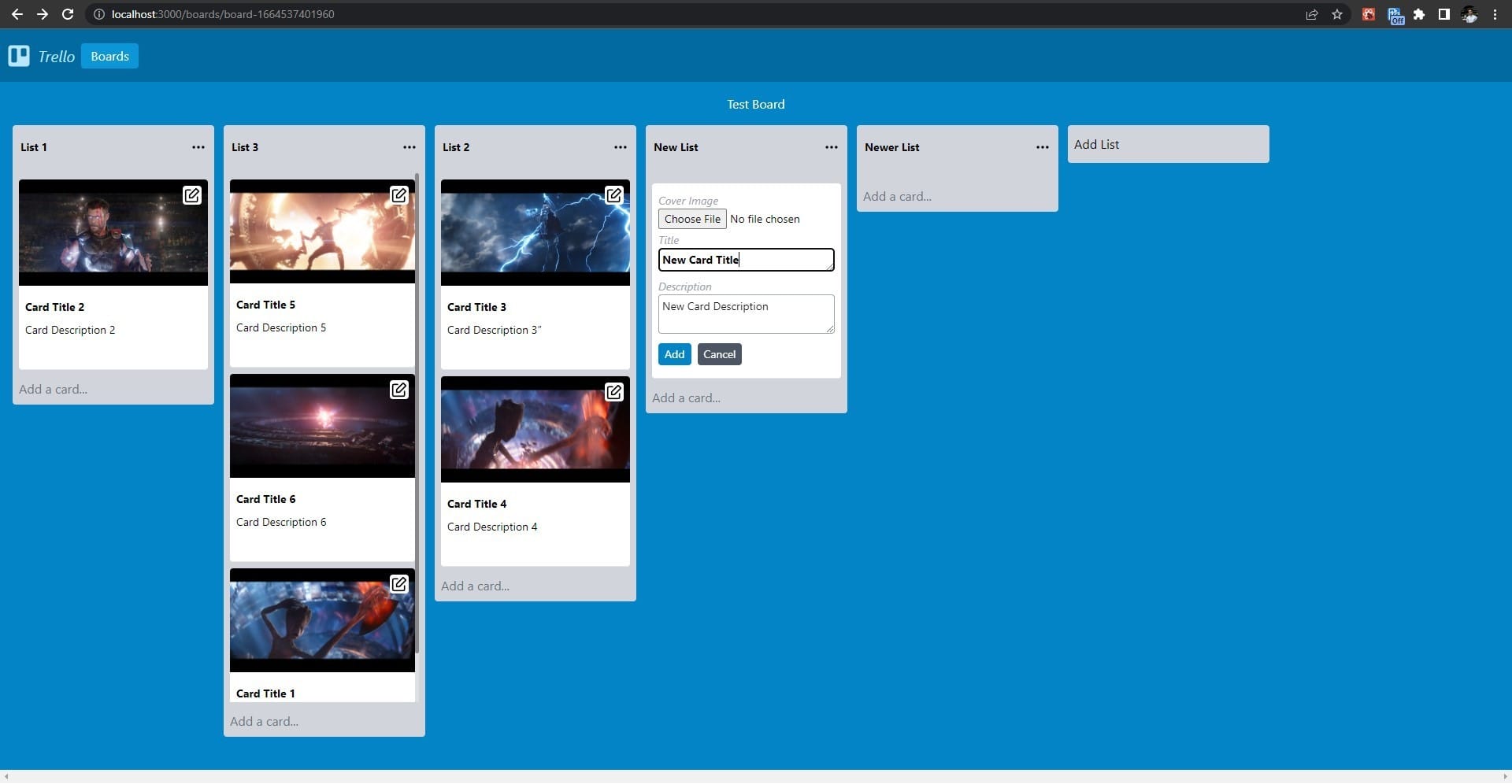Show the Newer List ellipsis menu
This screenshot has width=1512, height=784.
tap(1043, 147)
